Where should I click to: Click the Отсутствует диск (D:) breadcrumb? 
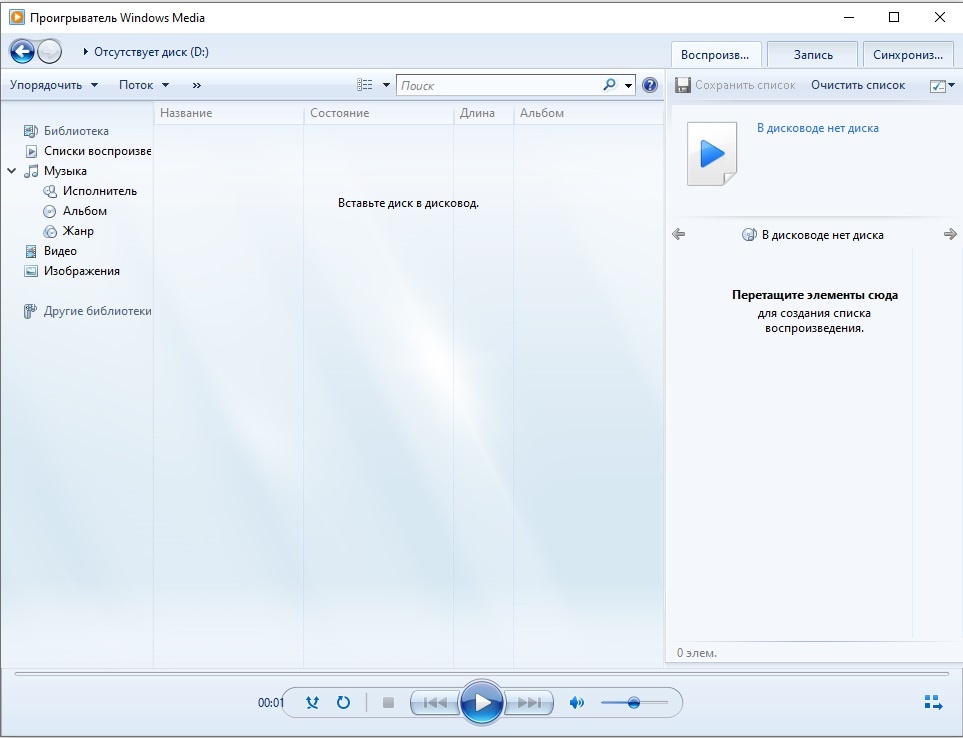151,52
